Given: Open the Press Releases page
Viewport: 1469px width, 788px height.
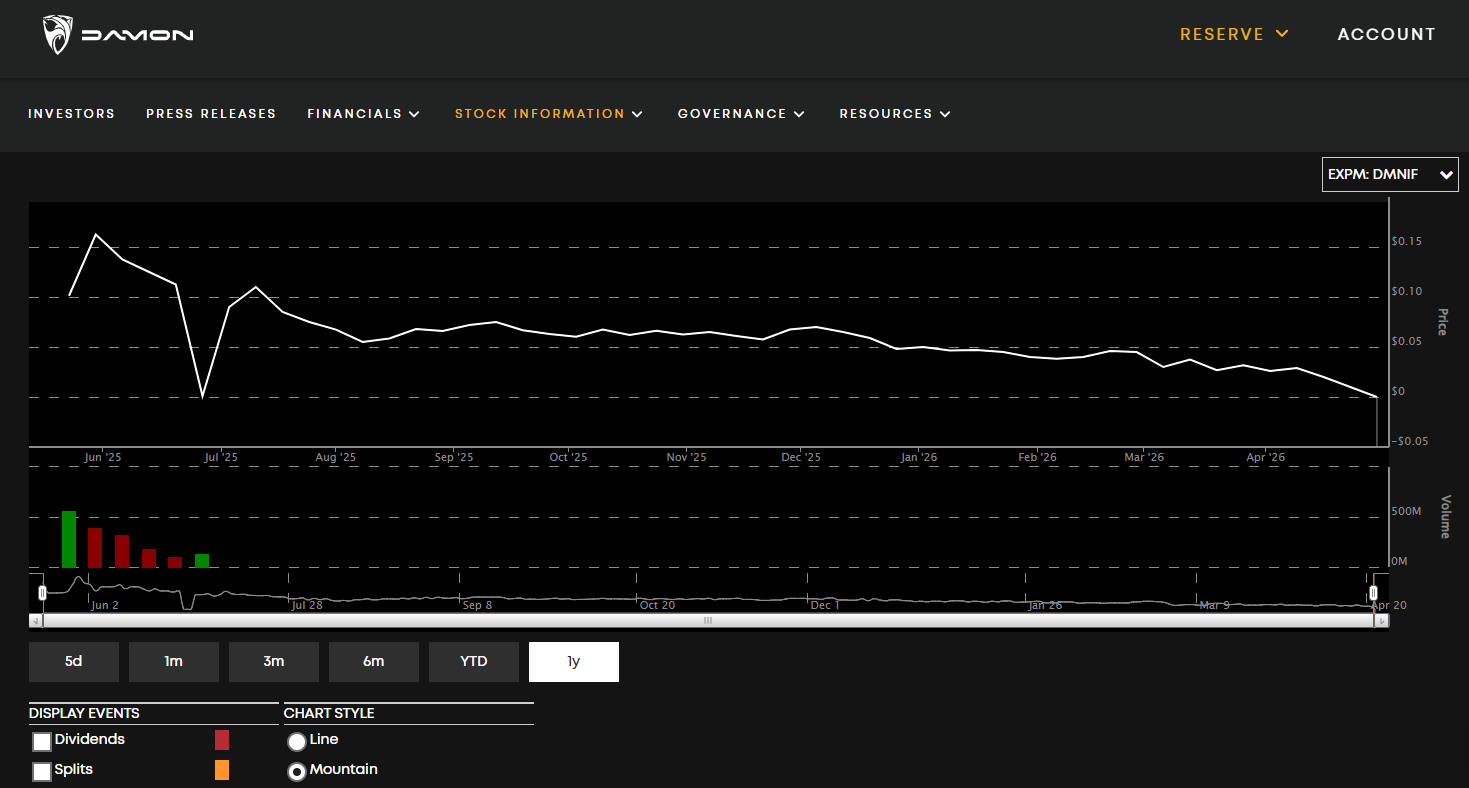Looking at the screenshot, I should (211, 114).
